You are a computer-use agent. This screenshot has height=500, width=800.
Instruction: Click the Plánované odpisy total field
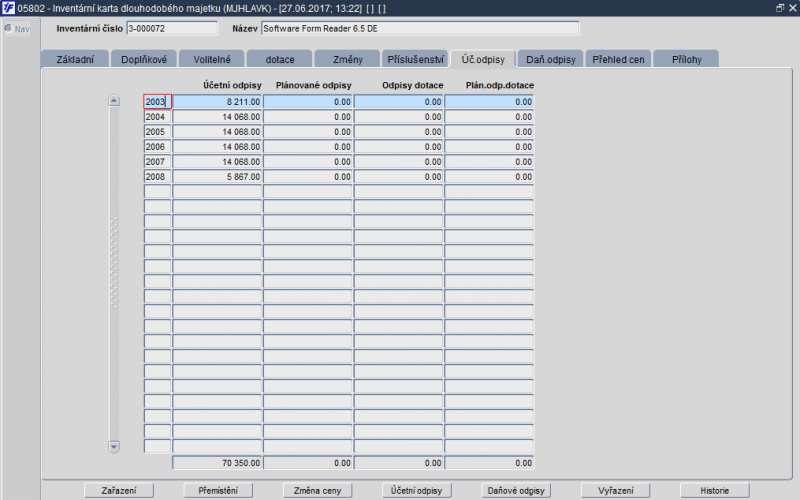(308, 463)
